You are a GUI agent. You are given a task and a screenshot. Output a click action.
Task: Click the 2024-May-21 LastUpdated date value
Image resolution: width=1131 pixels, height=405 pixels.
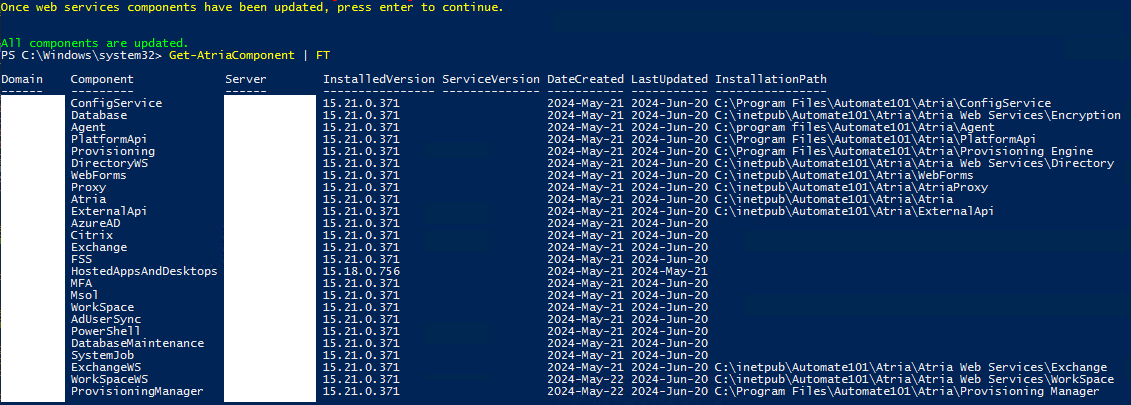point(669,271)
